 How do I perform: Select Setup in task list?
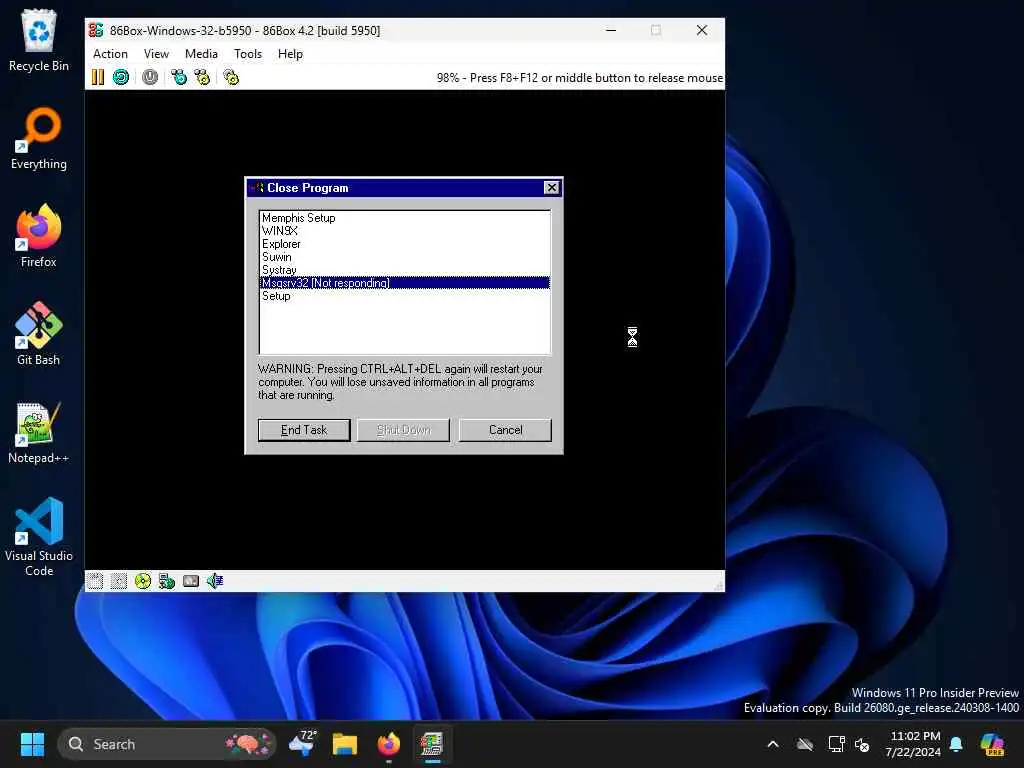pyautogui.click(x=405, y=296)
